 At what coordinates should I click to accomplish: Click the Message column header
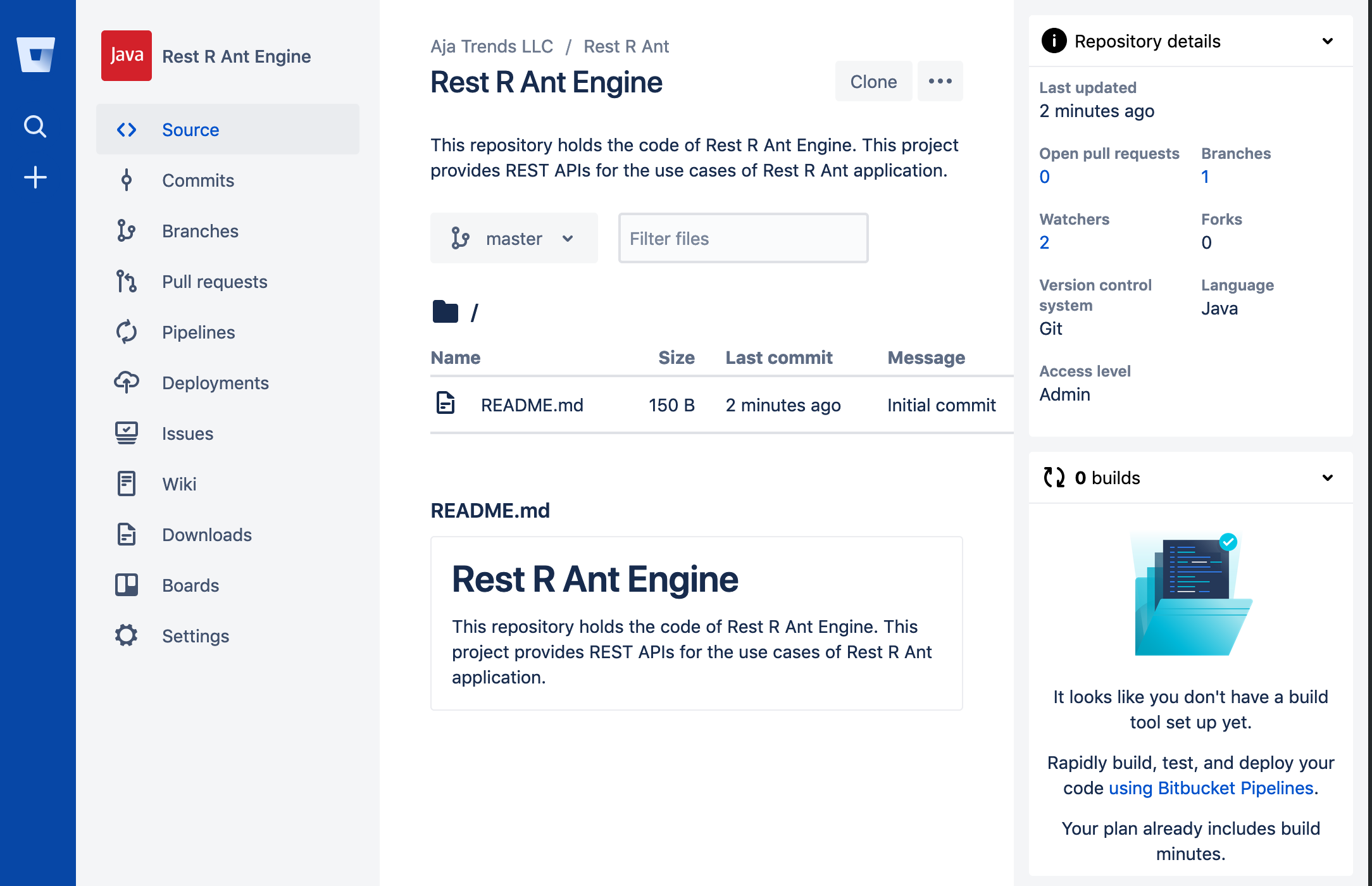[x=926, y=358]
